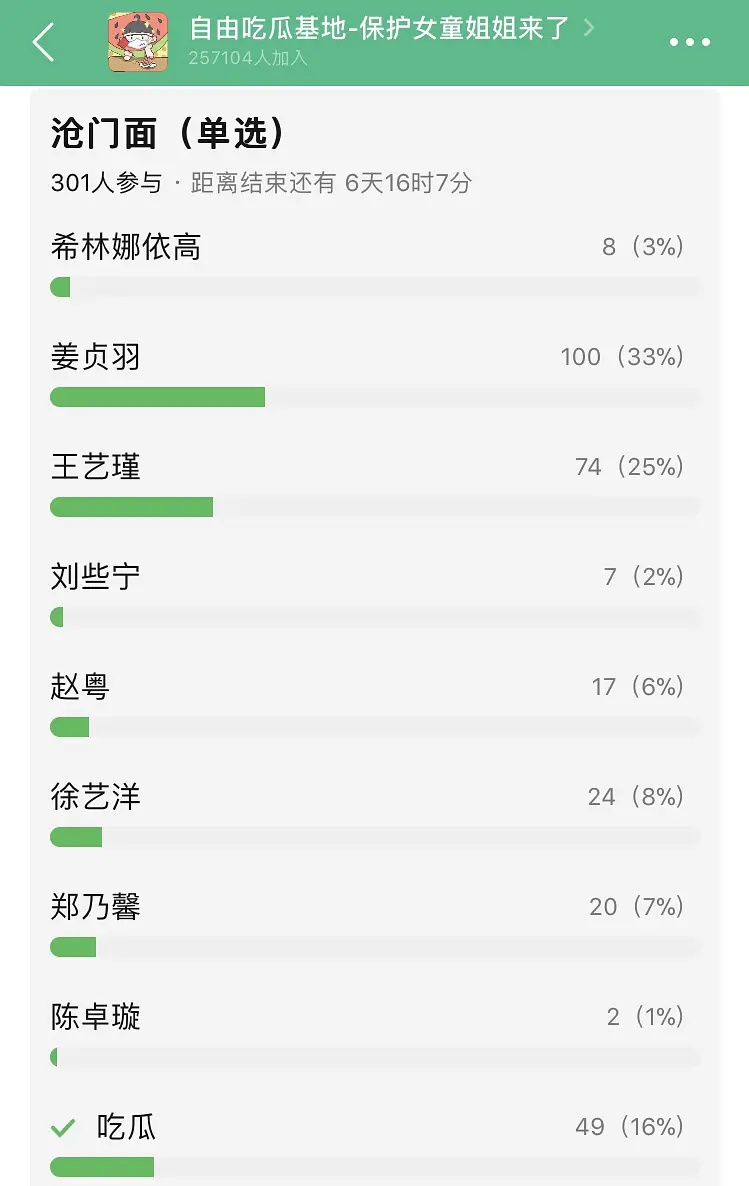Viewport: 749px width, 1186px height.
Task: Tap the 257104人加入 member count
Action: click(248, 58)
